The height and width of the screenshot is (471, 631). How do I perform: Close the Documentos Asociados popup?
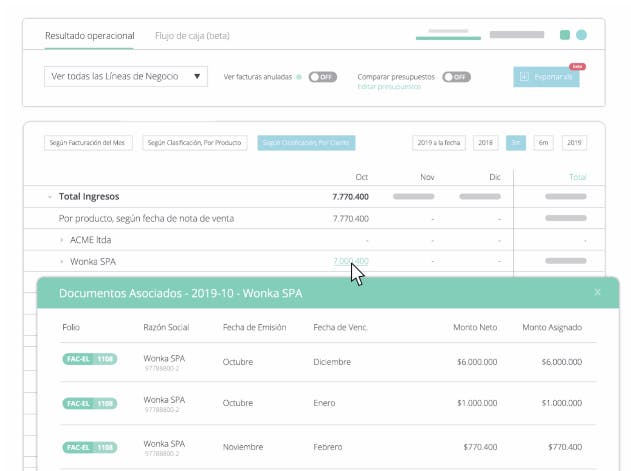597,292
